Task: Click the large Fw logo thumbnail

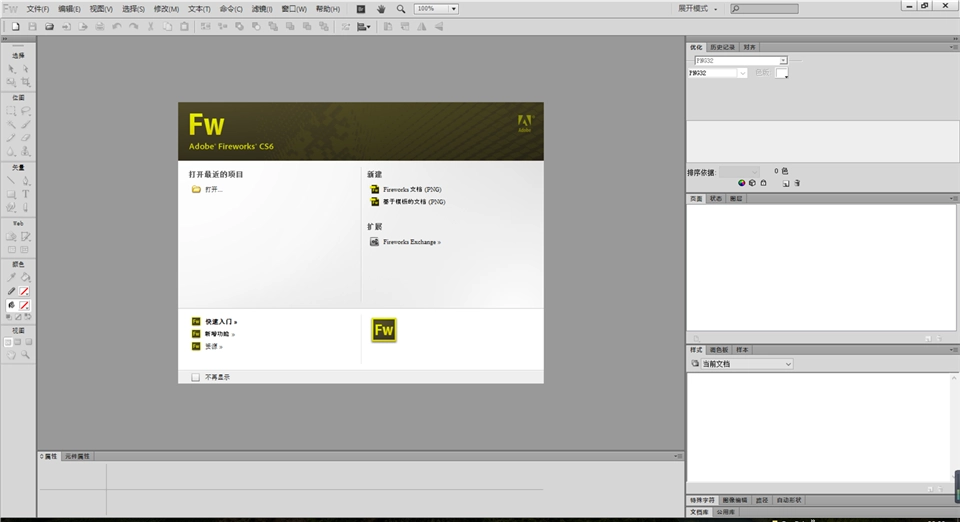Action: (x=384, y=330)
